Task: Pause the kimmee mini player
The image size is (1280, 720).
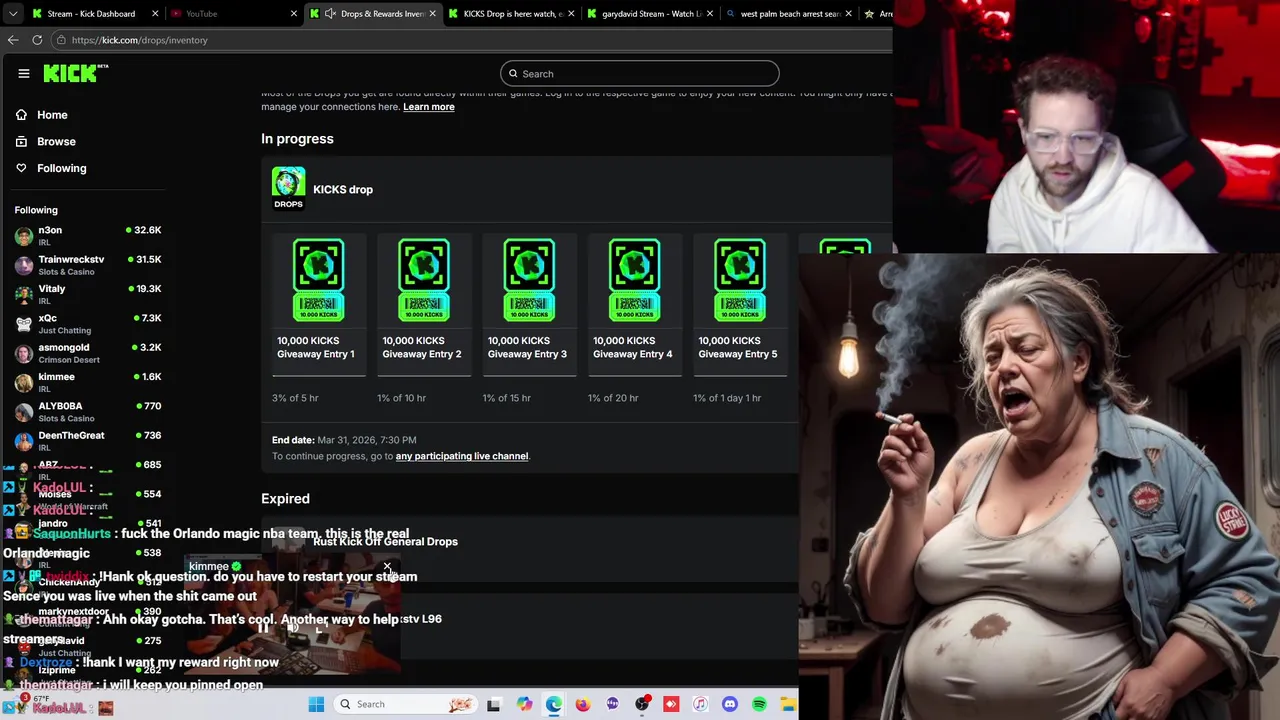Action: point(263,628)
